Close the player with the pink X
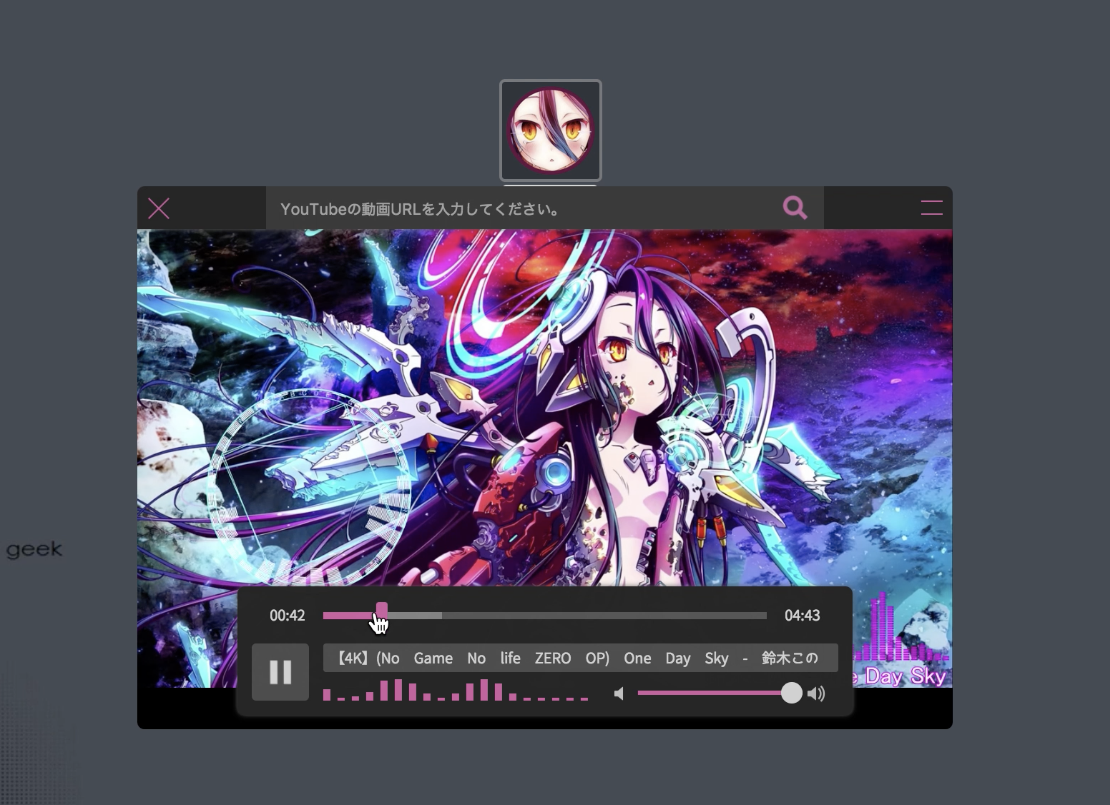The width and height of the screenshot is (1110, 805). coord(159,208)
